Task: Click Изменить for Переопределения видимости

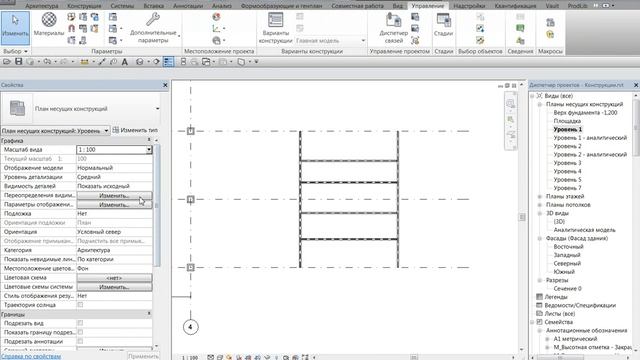Action: [x=114, y=196]
